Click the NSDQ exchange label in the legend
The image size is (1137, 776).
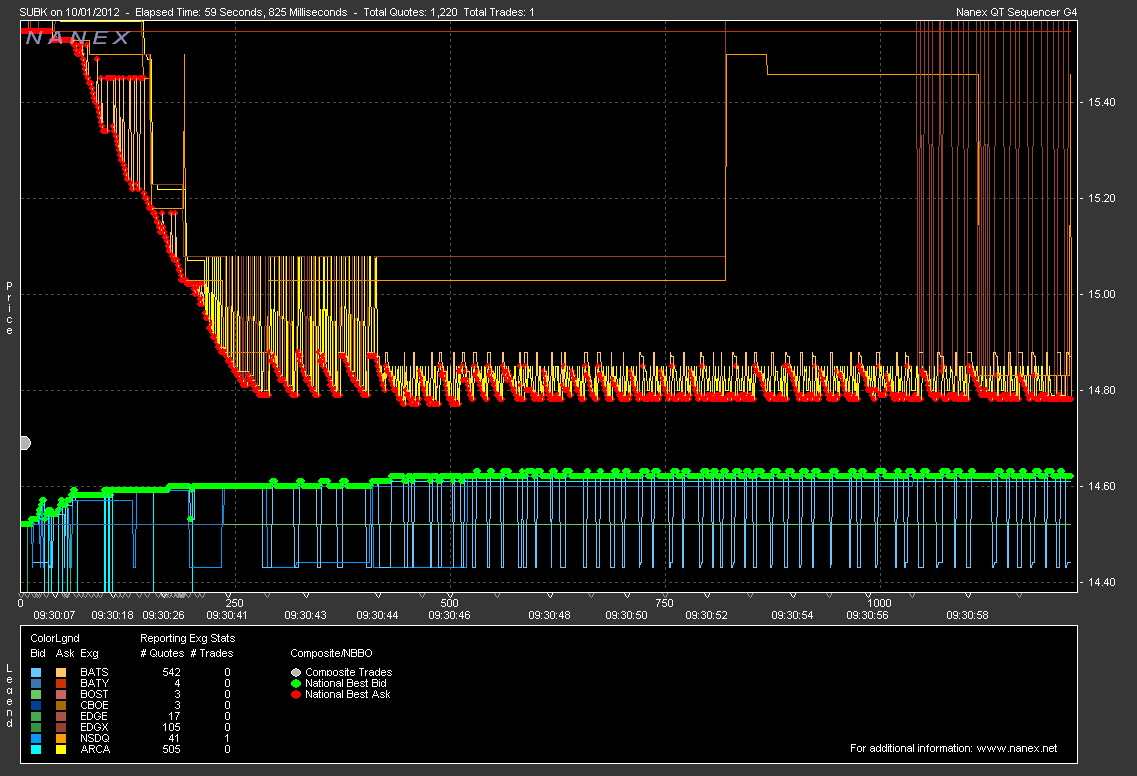[94, 738]
